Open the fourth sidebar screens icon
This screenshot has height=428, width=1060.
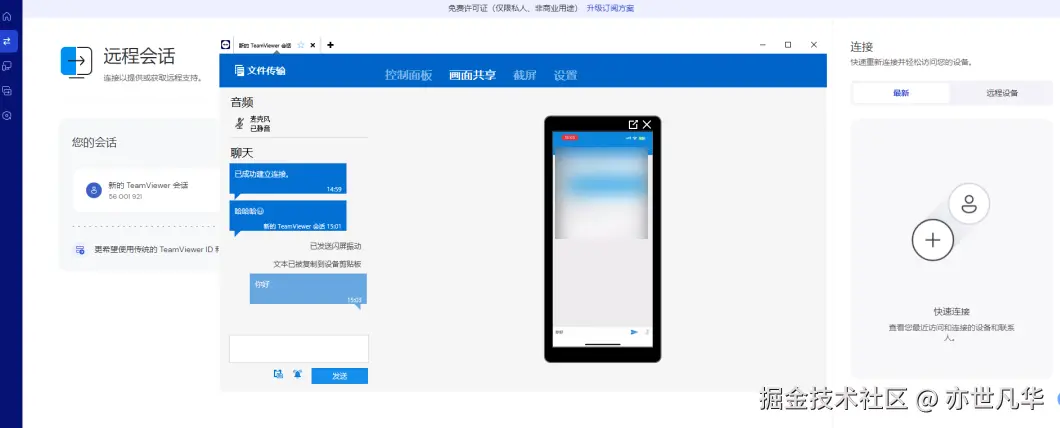pos(7,90)
